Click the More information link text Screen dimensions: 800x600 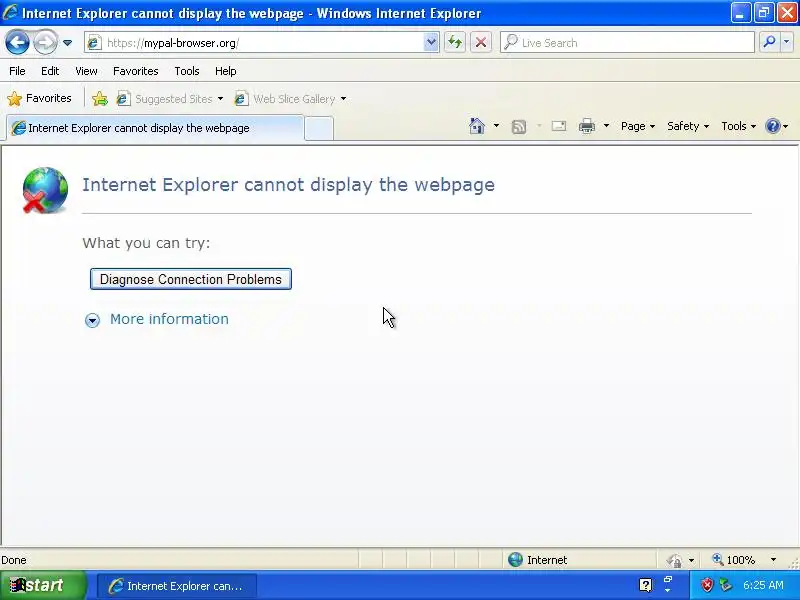point(169,319)
